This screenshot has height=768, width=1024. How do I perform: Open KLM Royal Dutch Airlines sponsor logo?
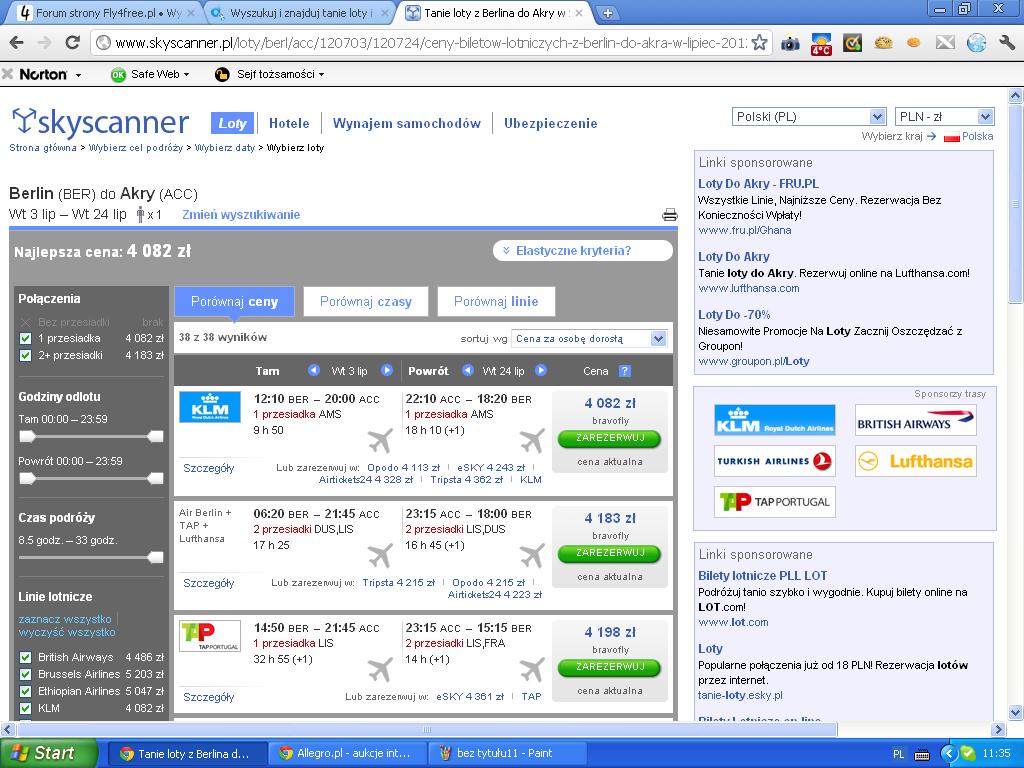[x=775, y=420]
